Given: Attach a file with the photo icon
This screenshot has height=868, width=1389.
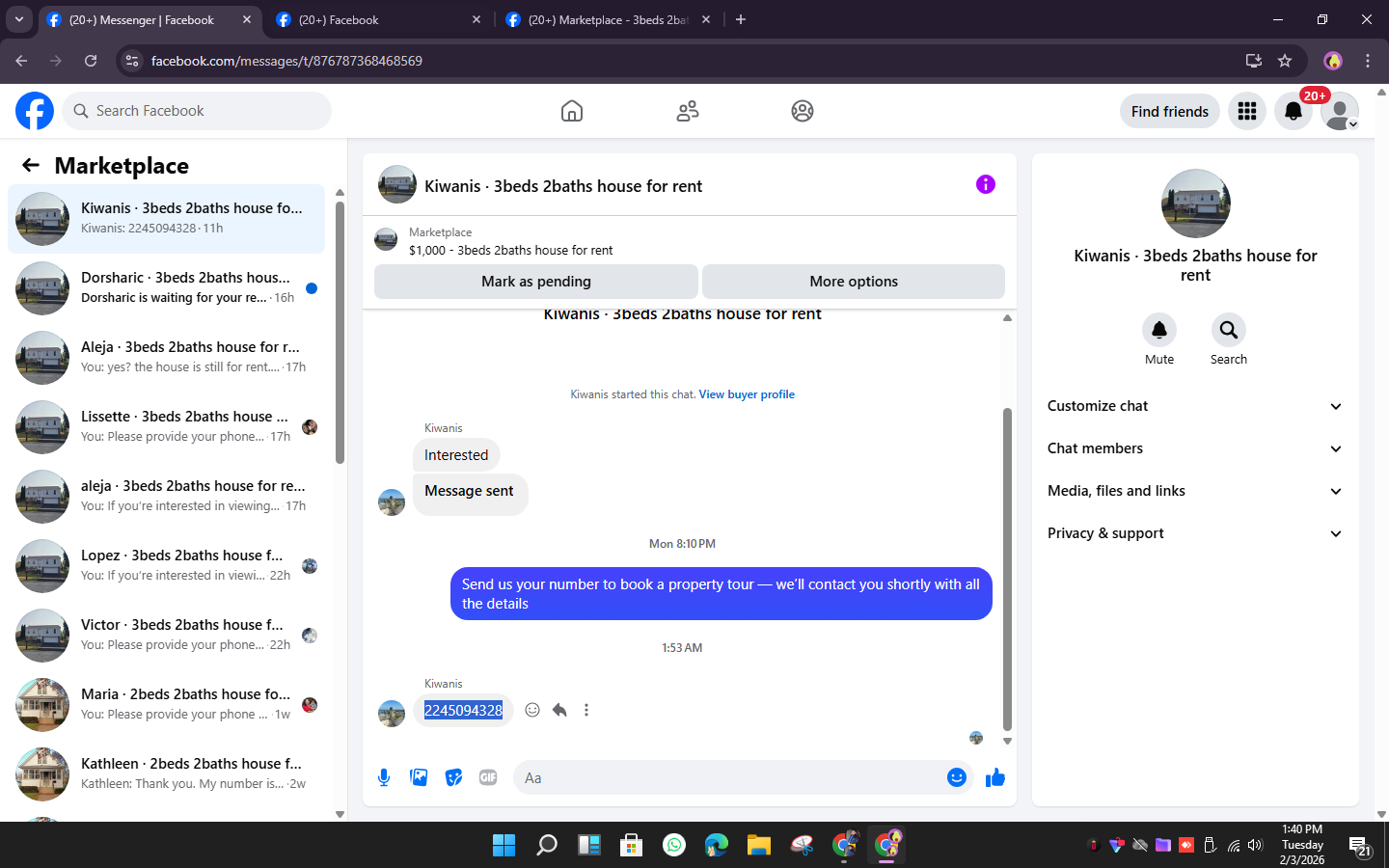Looking at the screenshot, I should (419, 777).
